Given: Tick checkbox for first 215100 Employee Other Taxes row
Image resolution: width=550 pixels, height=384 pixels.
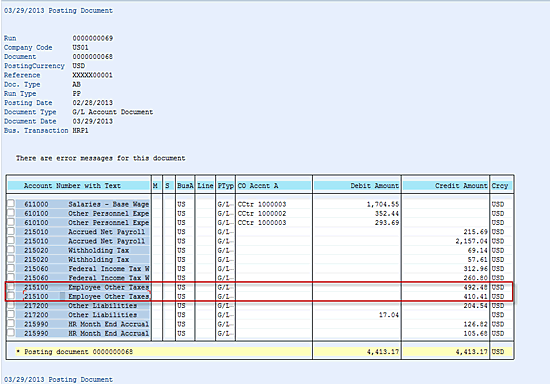Looking at the screenshot, I should coord(11,287).
